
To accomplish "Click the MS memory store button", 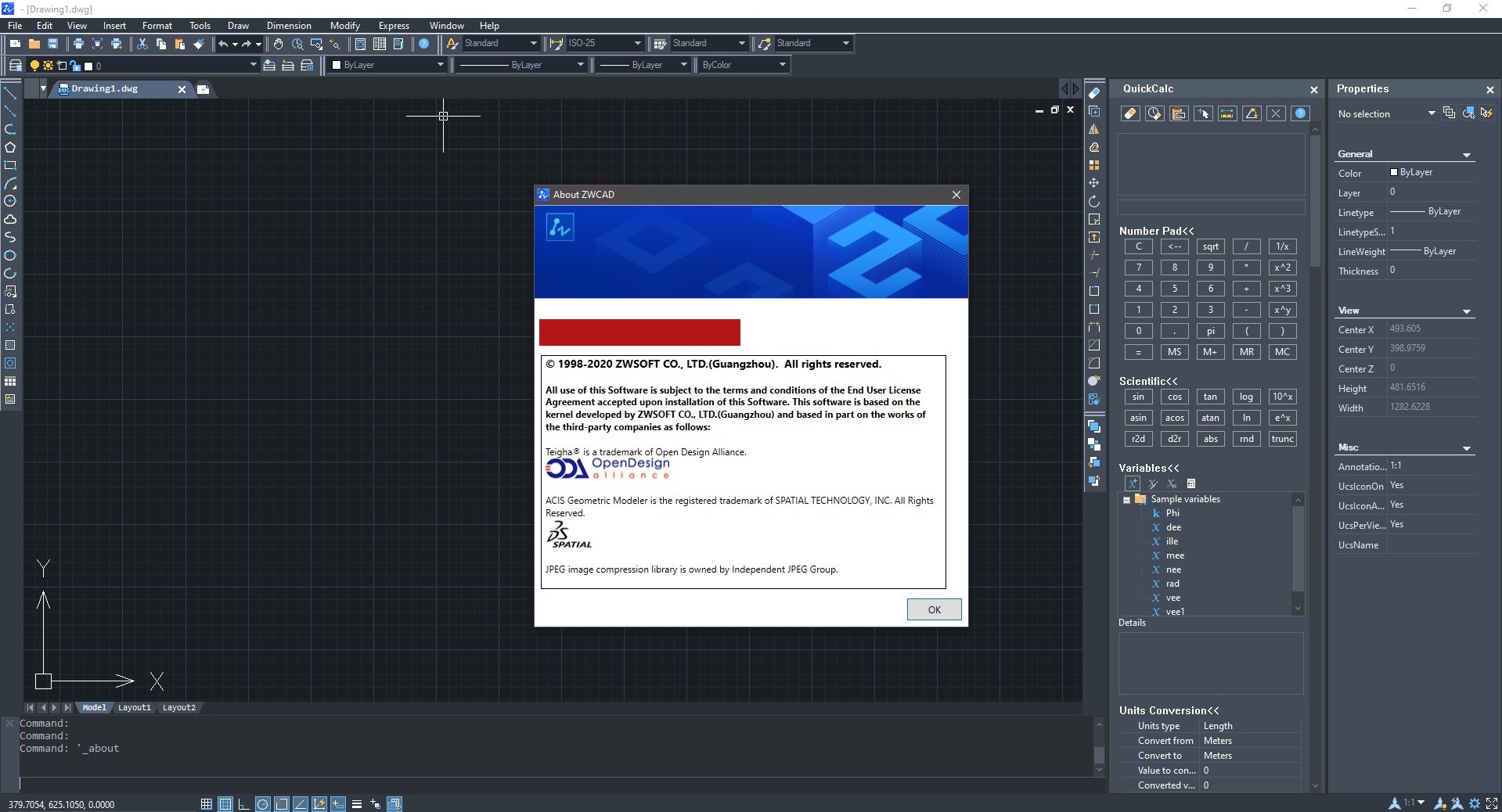I will pos(1174,352).
